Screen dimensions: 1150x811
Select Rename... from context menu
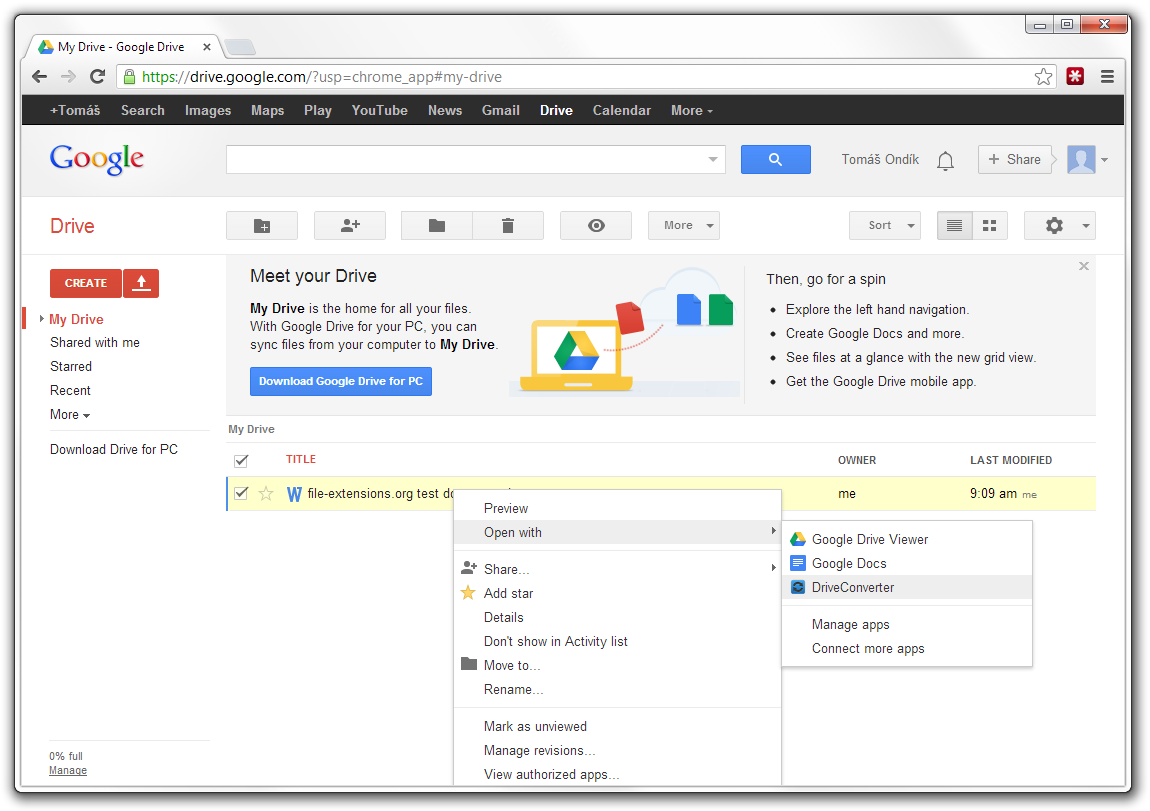coord(618,690)
